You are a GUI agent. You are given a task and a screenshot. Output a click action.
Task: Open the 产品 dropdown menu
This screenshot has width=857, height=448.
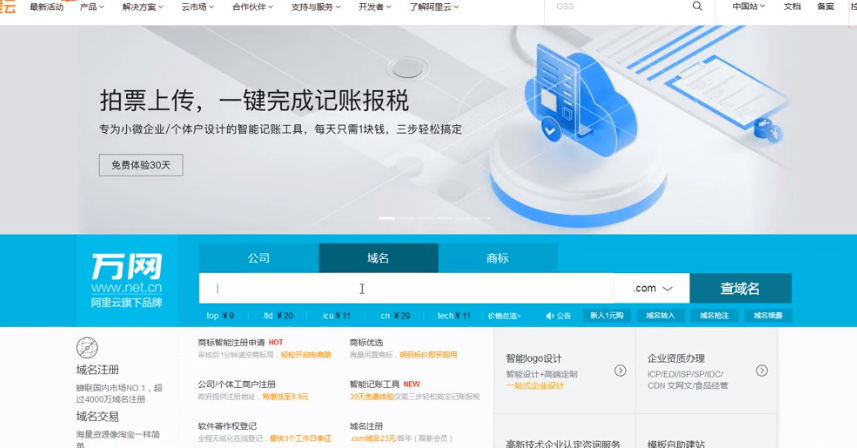pyautogui.click(x=92, y=7)
